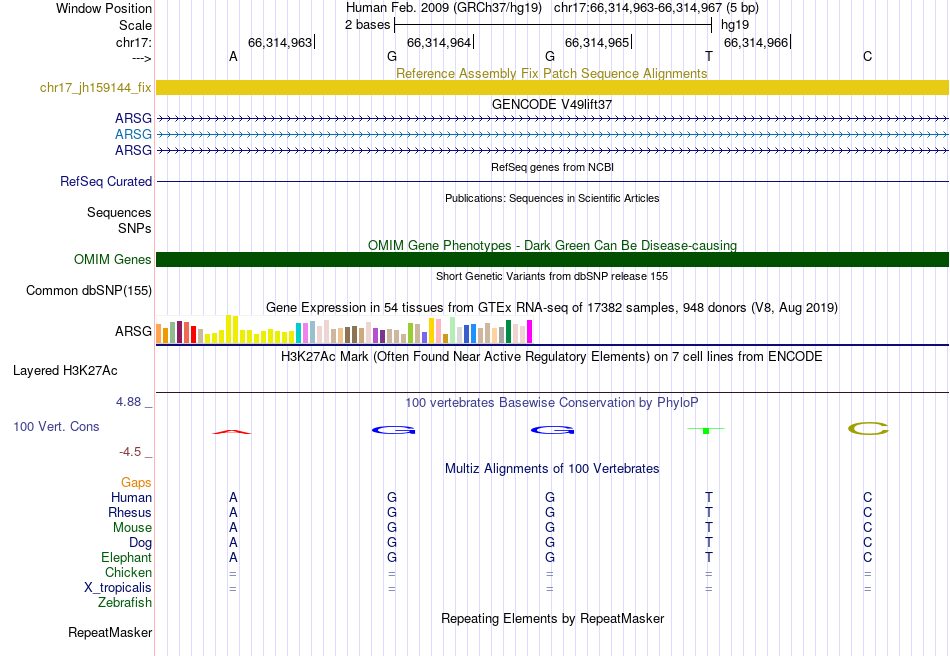Click the SNPs publications track label

[135, 228]
